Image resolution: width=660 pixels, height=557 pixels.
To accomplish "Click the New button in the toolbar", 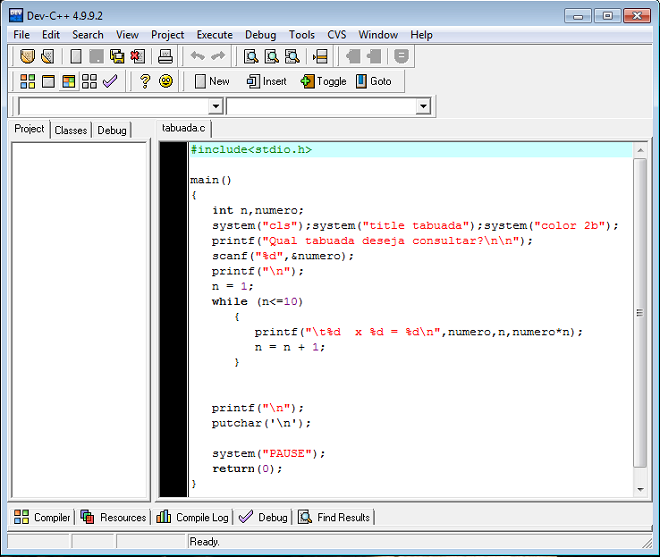I will pyautogui.click(x=211, y=81).
